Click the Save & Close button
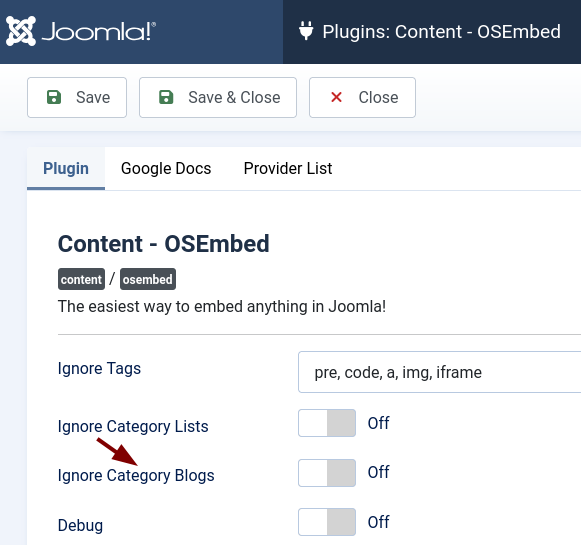This screenshot has height=545, width=581. [218, 97]
